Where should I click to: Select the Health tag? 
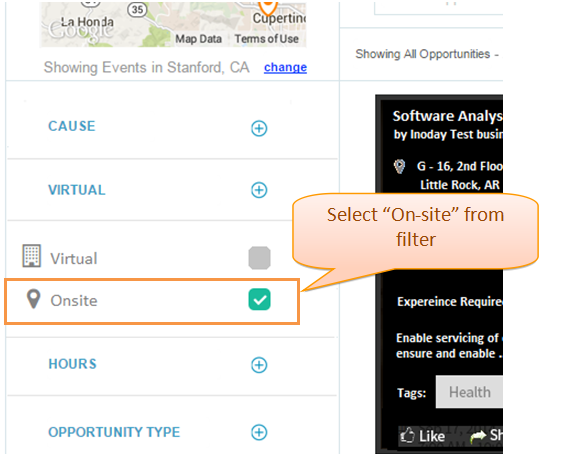coord(469,392)
